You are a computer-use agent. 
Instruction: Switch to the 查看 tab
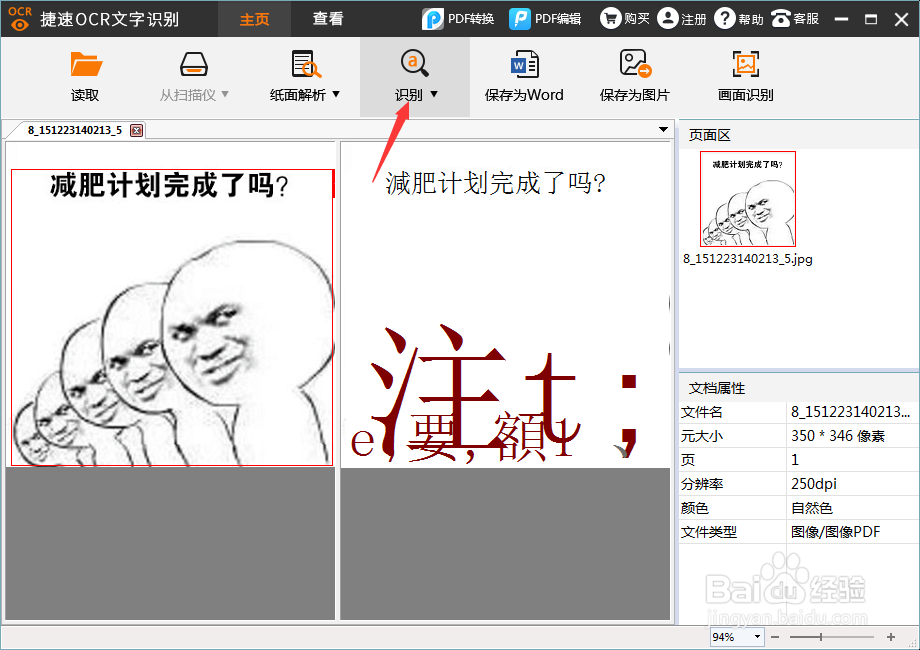coord(327,19)
